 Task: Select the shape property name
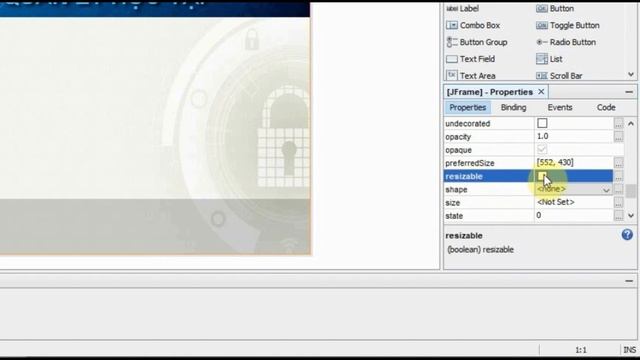pyautogui.click(x=456, y=190)
